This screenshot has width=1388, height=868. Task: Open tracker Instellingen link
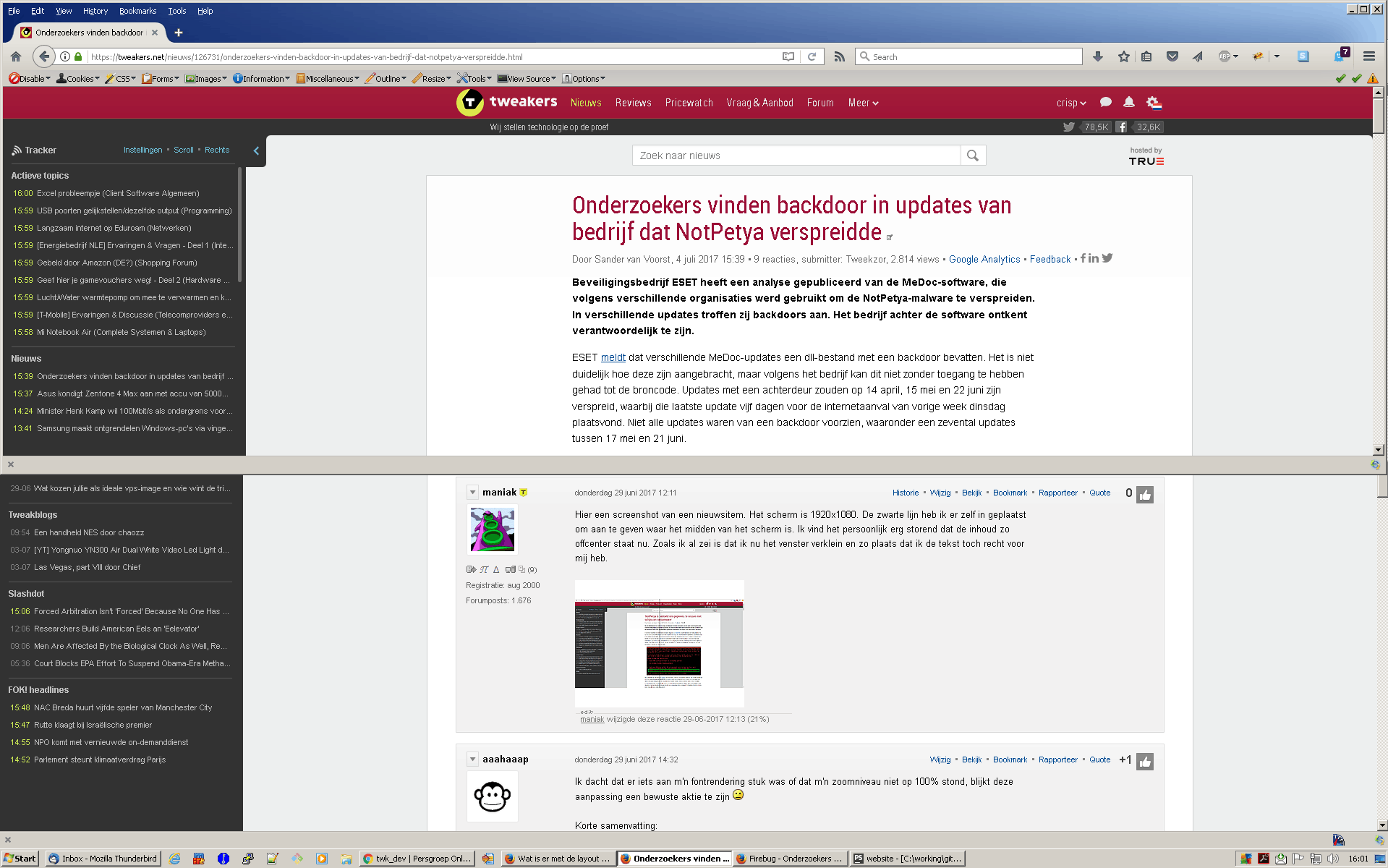click(x=142, y=150)
